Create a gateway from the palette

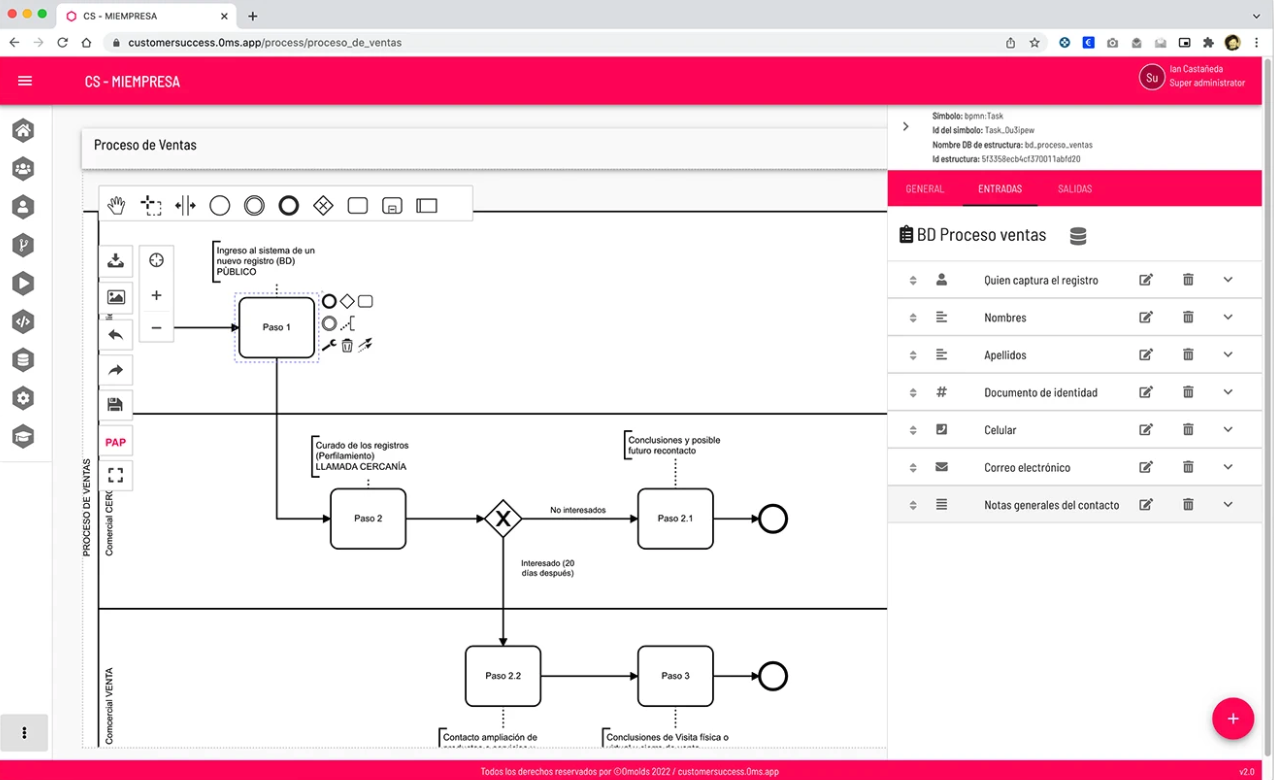(323, 205)
